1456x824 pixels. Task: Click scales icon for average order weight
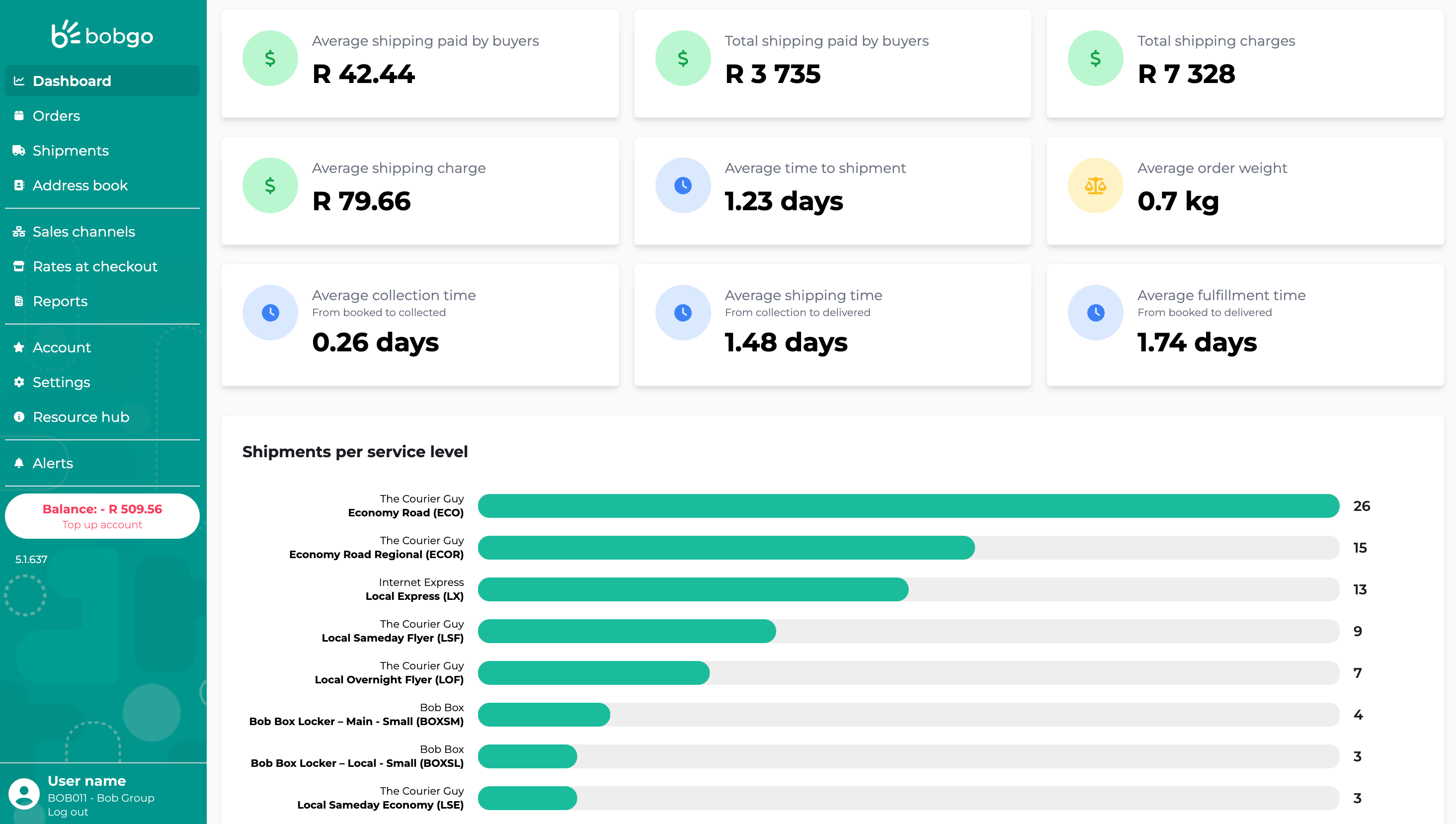pyautogui.click(x=1096, y=186)
